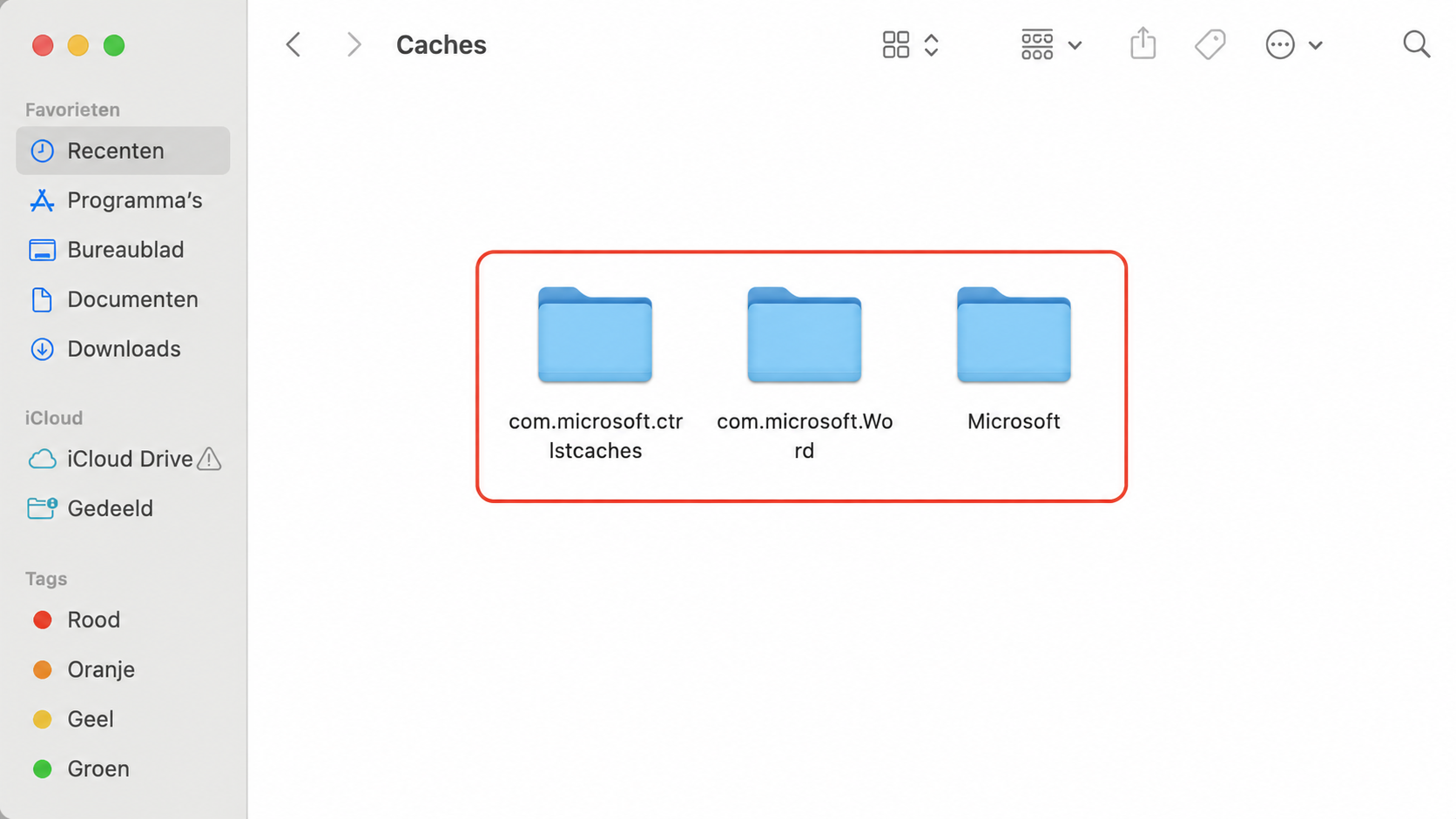Open Bureaublad in the sidebar

(123, 250)
